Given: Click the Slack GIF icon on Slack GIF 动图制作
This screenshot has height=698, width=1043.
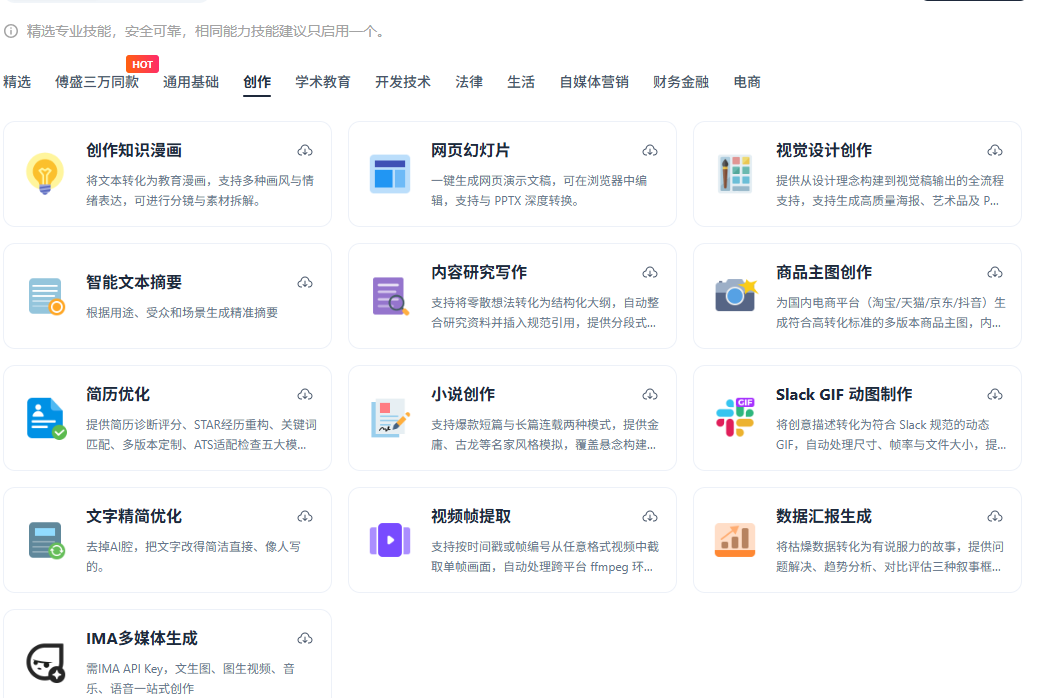Looking at the screenshot, I should [x=734, y=419].
